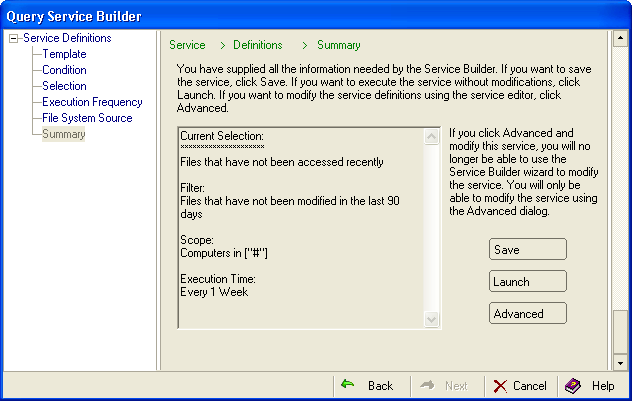Viewport: 632px width, 401px height.
Task: Click the red Cancel X icon
Action: click(501, 385)
